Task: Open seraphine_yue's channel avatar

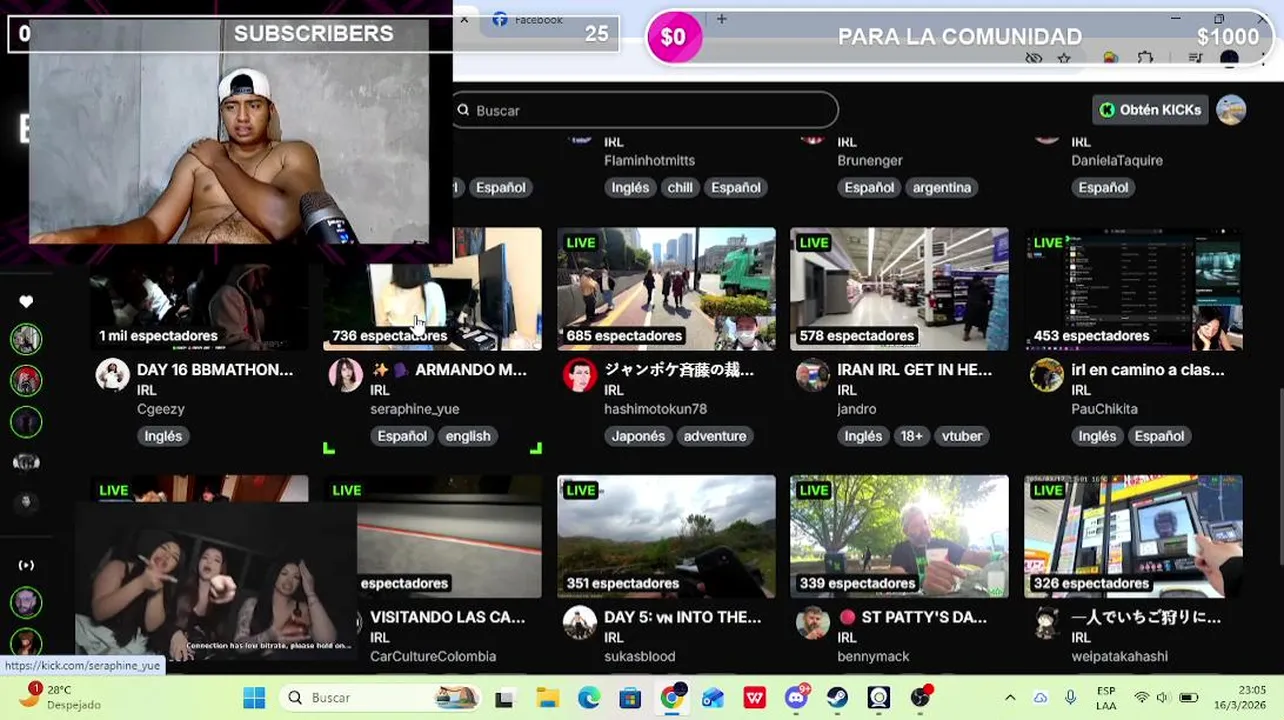Action: [345, 375]
